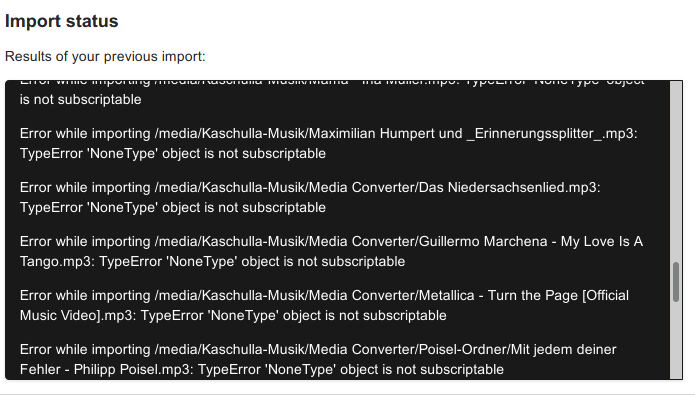Click scrollbar track above the thumb
Screen dimensions: 695x395
[x=676, y=172]
